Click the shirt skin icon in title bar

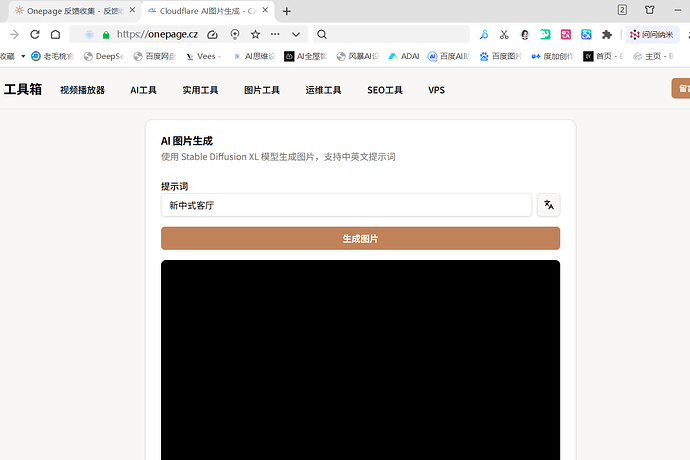coord(650,10)
